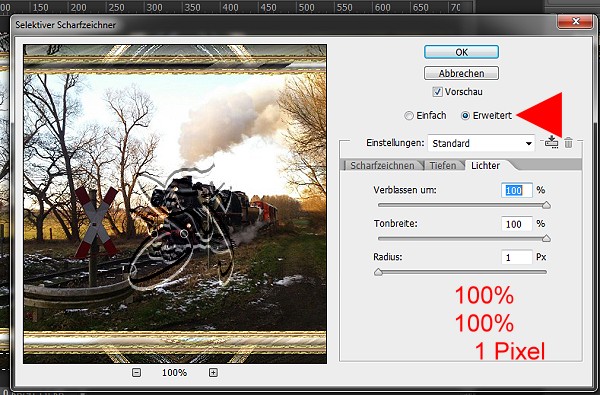This screenshot has height=395, width=600.
Task: Switch to the Tiefen tab
Action: [x=442, y=165]
